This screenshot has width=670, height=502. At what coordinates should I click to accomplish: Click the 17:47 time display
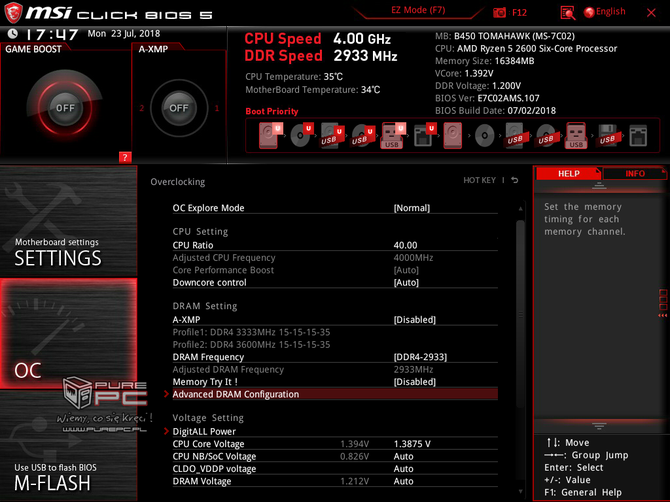(51, 34)
